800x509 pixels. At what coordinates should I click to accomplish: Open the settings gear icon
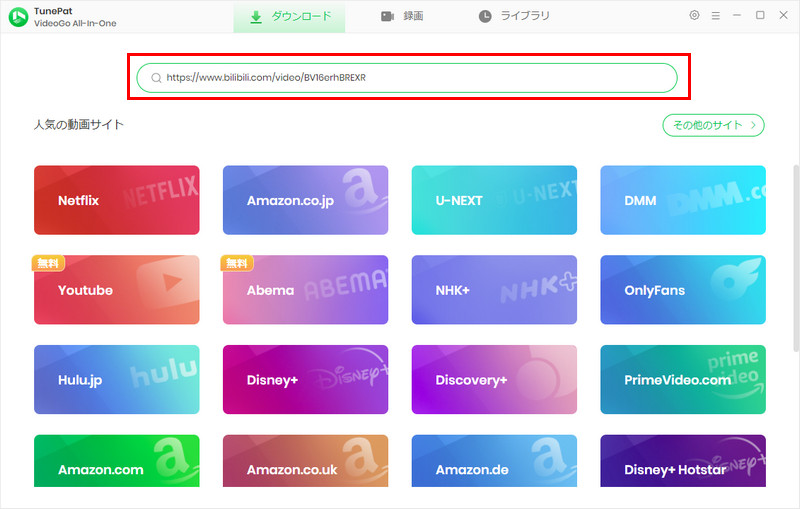click(x=694, y=15)
